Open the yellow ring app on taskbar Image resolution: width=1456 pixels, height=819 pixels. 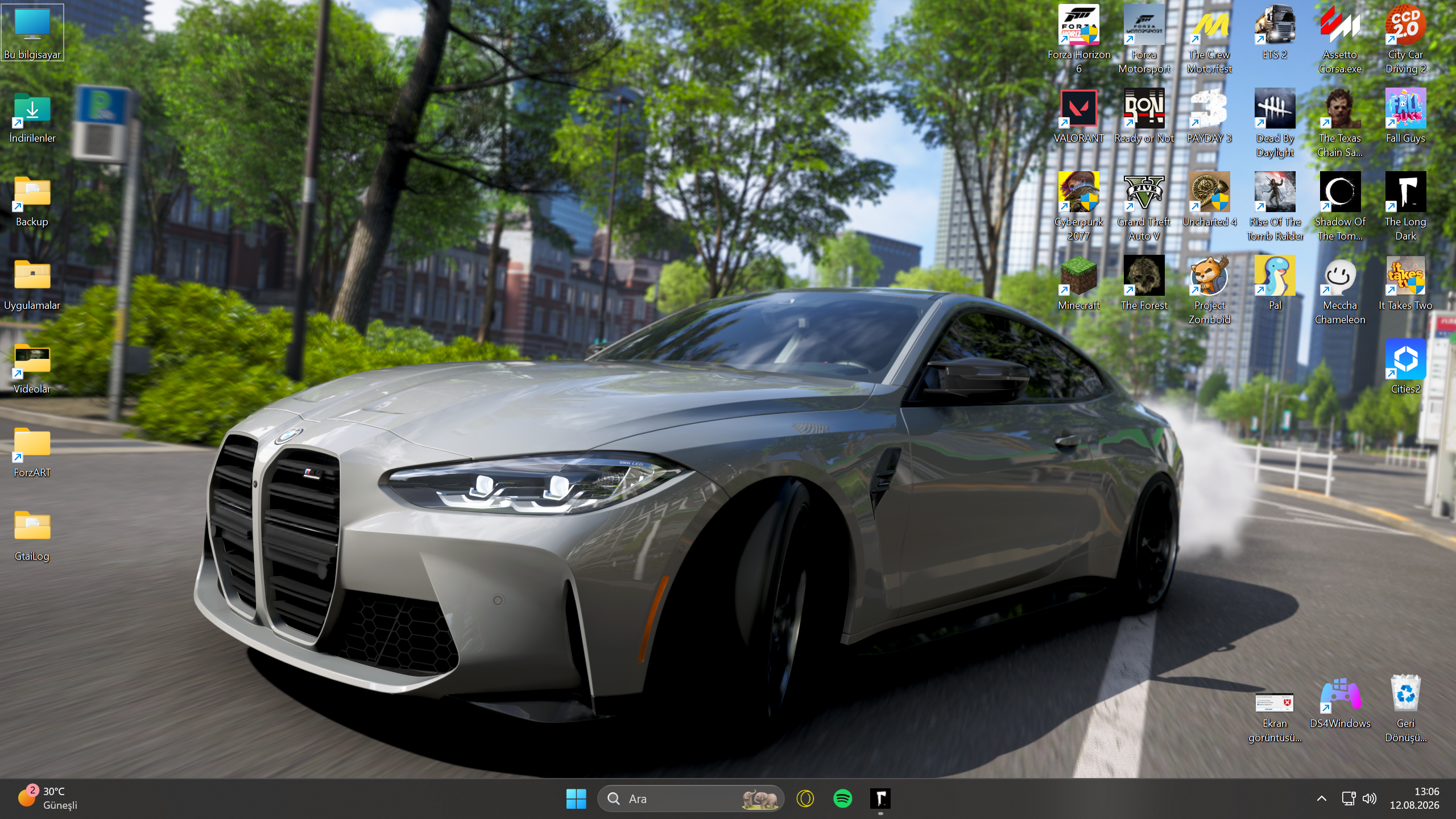pos(805,799)
